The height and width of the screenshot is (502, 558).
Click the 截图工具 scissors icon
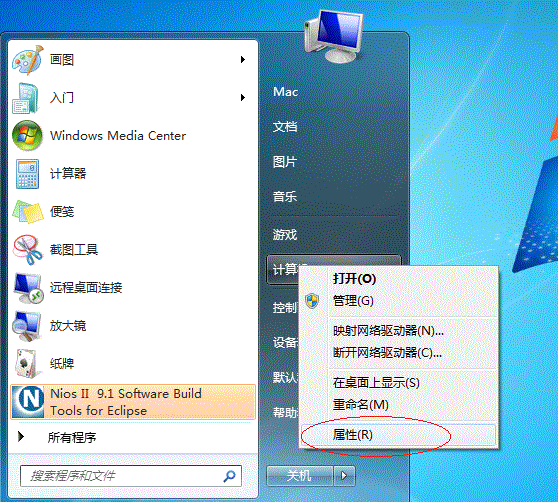27,249
